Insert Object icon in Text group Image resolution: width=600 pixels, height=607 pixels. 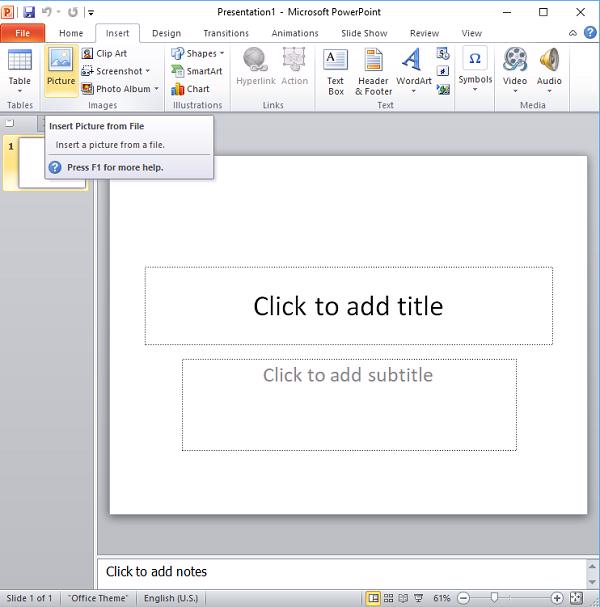click(443, 89)
